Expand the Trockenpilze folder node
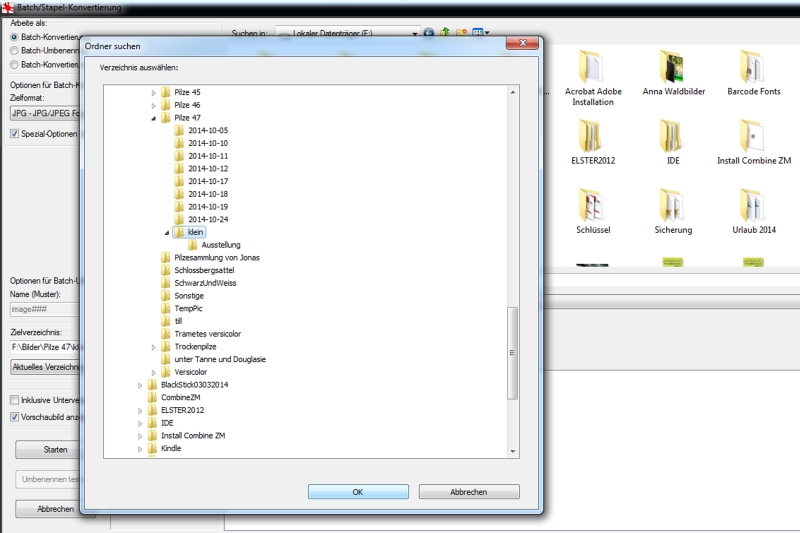This screenshot has width=800, height=533. coord(153,347)
